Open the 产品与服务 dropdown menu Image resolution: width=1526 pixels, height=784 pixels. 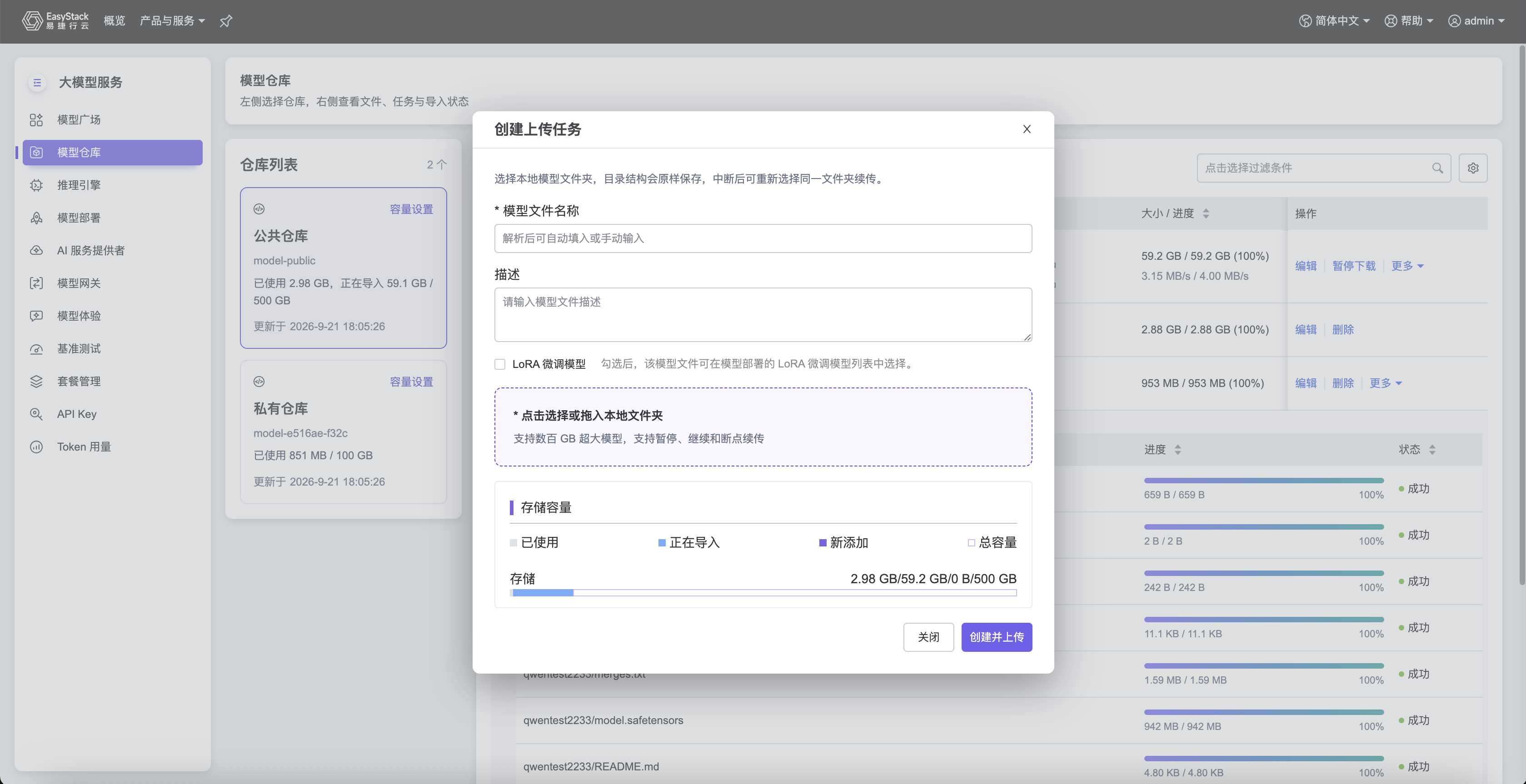point(172,21)
